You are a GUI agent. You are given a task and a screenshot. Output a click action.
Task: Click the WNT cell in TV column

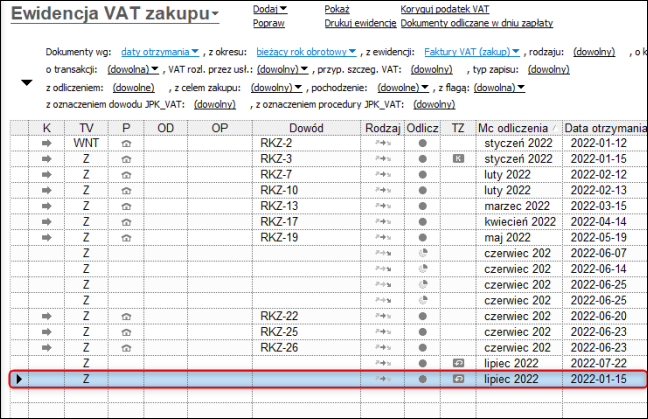coord(86,143)
